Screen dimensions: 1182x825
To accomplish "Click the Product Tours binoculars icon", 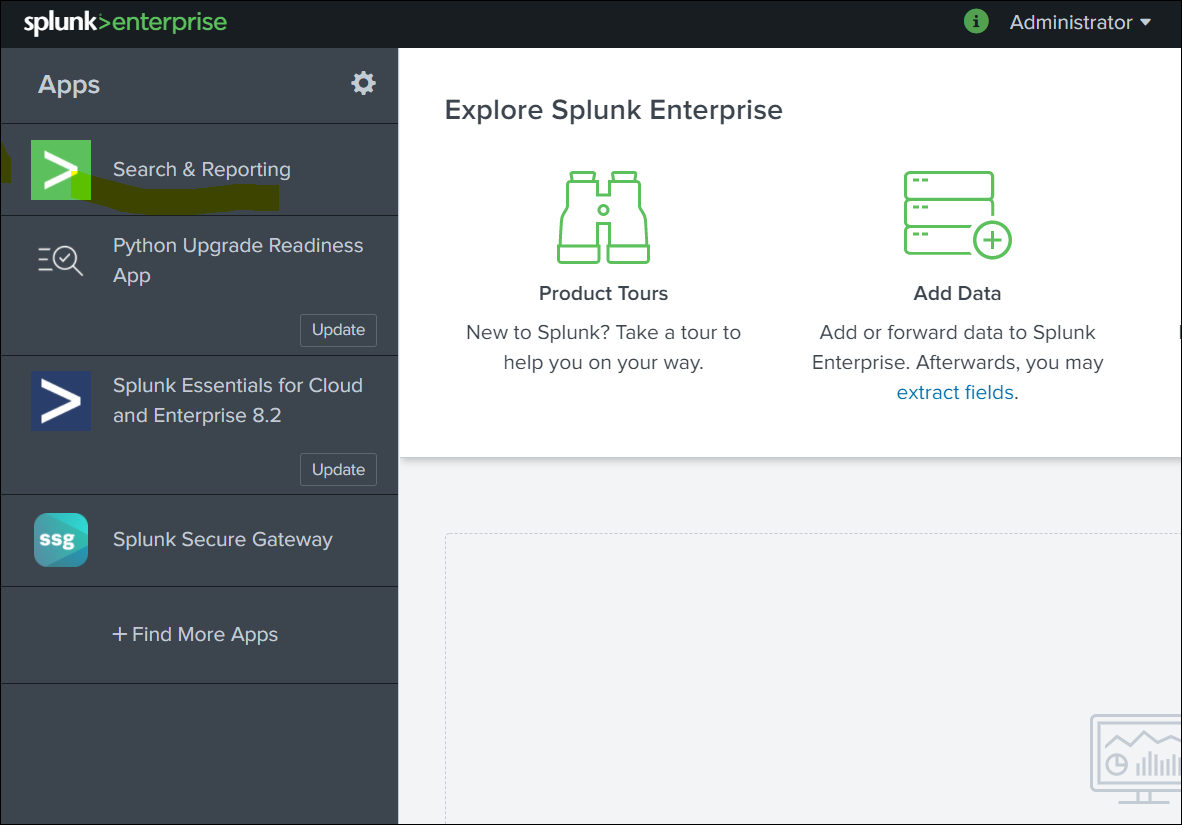I will pyautogui.click(x=603, y=217).
